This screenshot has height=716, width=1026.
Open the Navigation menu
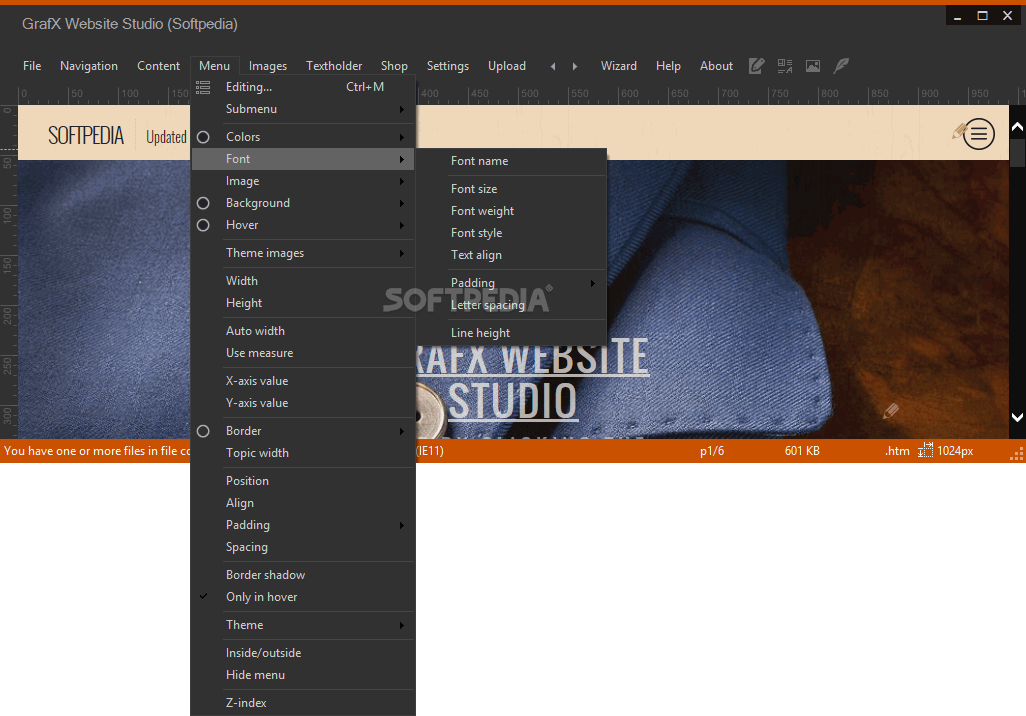click(89, 65)
